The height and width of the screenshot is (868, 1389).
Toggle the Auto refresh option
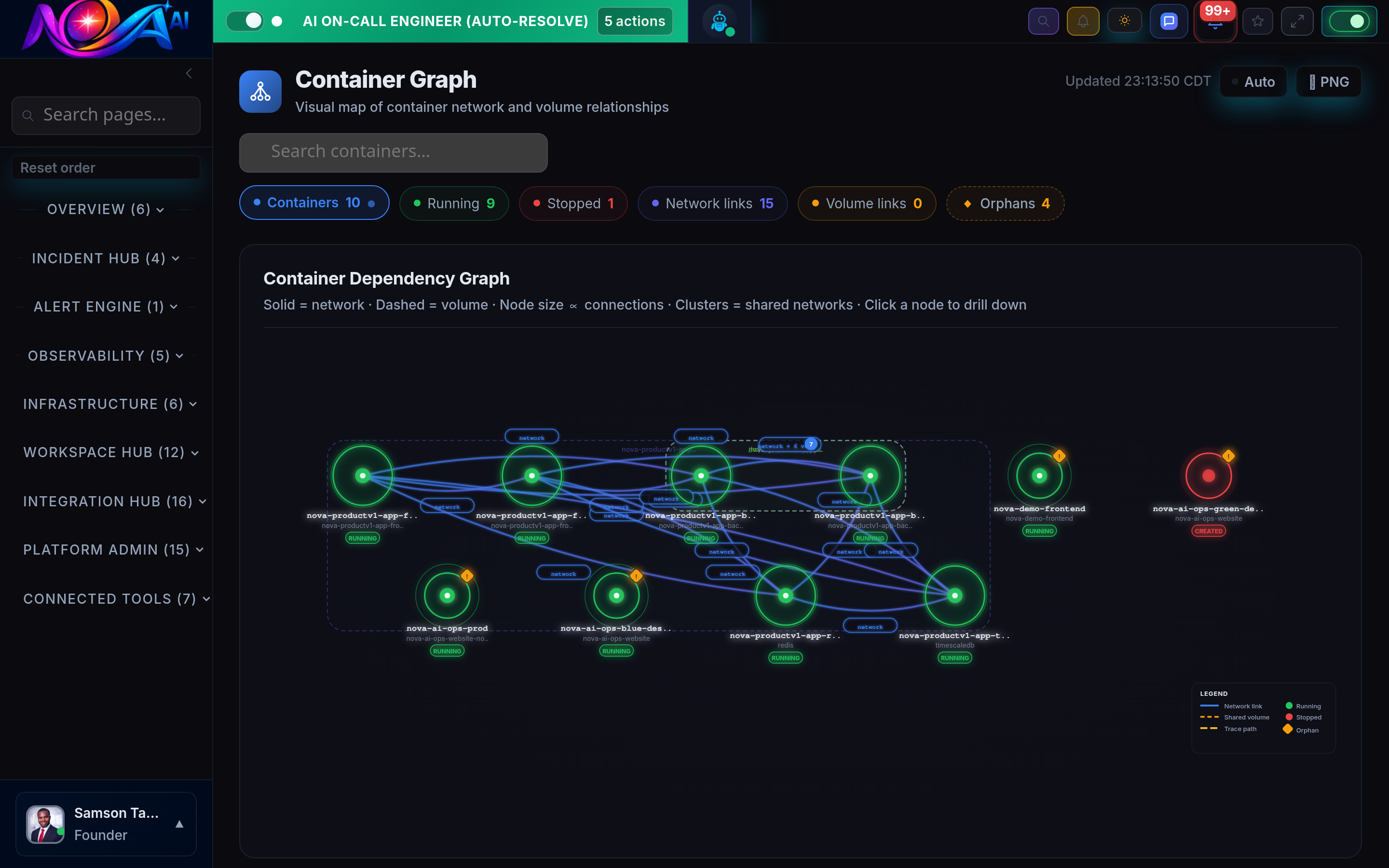(x=1253, y=81)
